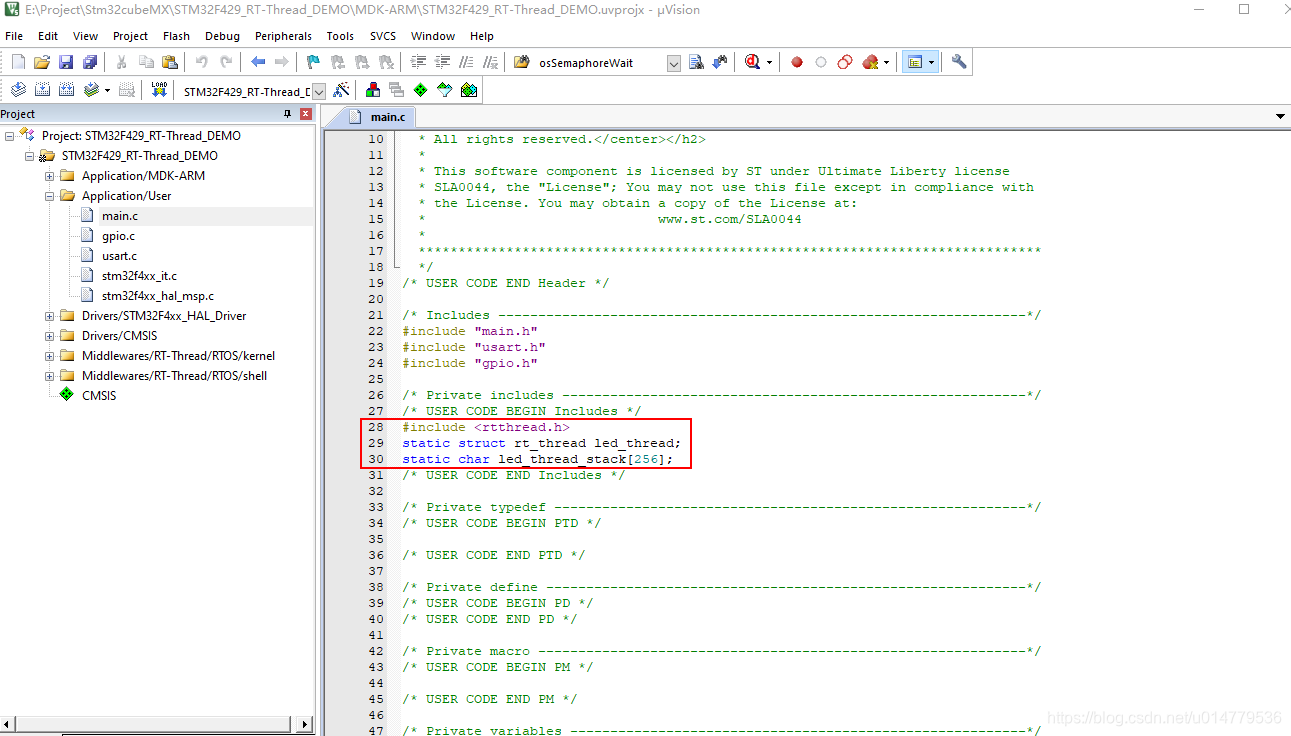
Task: Select the CMSIS component item
Action: point(99,396)
